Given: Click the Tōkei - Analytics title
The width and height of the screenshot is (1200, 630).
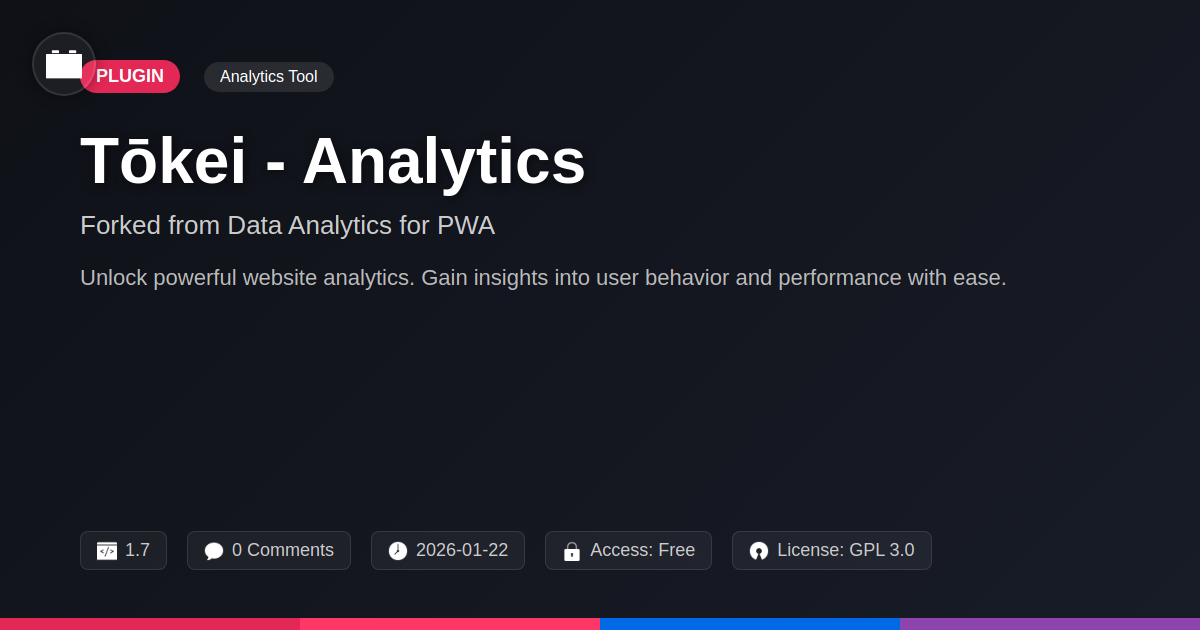Looking at the screenshot, I should pyautogui.click(x=332, y=161).
